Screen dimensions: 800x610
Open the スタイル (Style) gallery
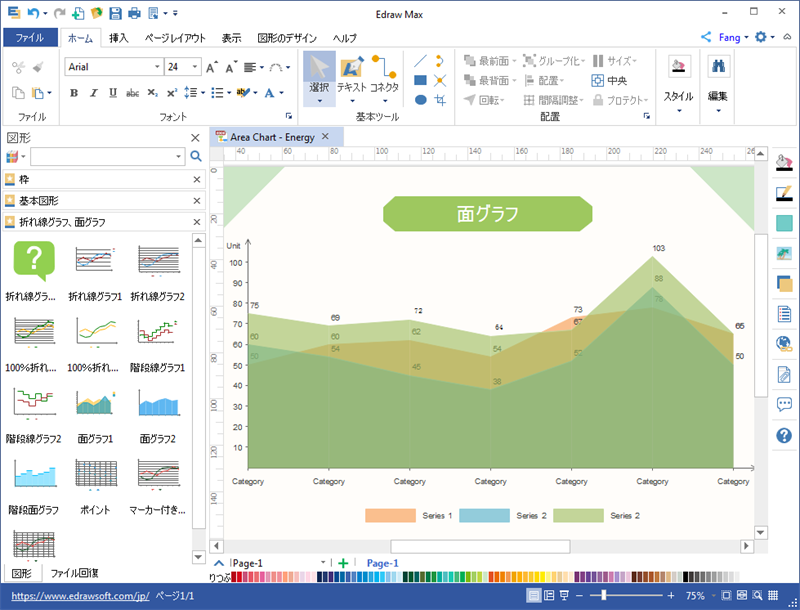[x=679, y=80]
